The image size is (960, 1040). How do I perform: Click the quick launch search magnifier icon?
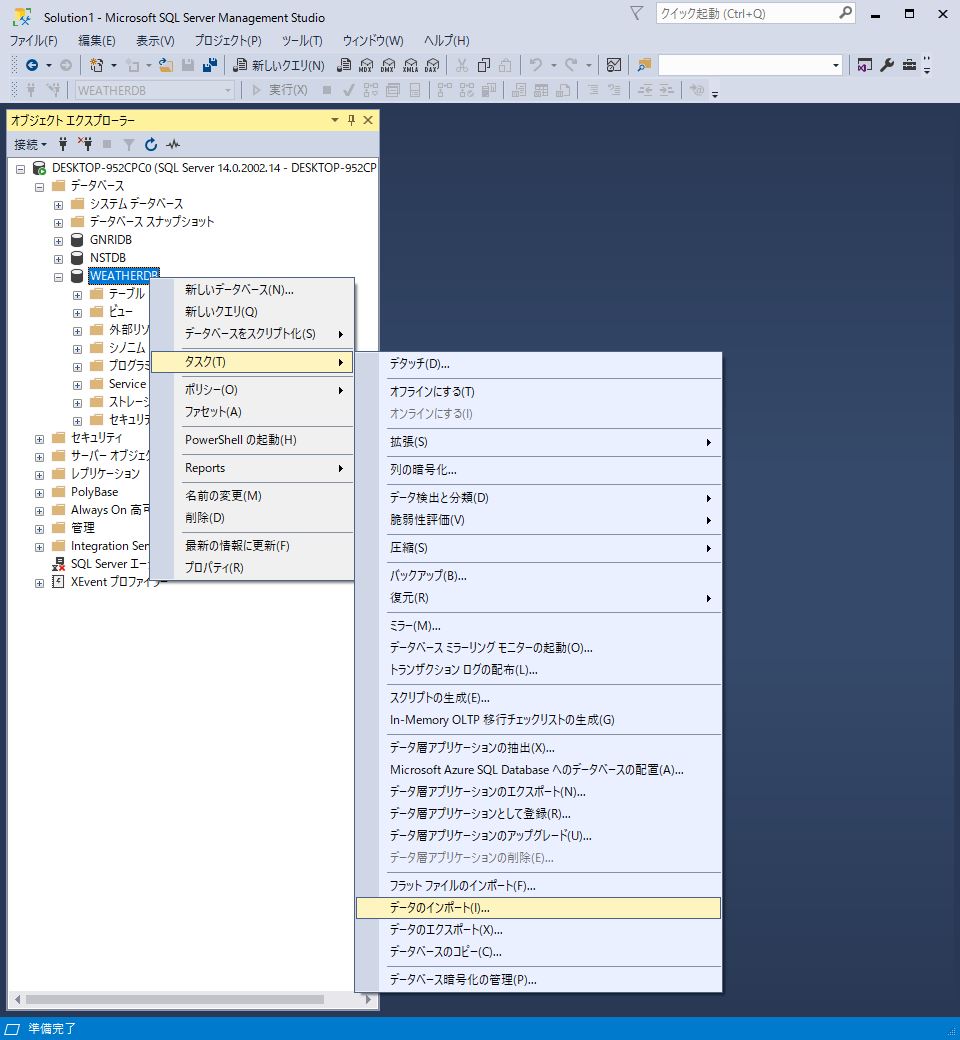845,13
